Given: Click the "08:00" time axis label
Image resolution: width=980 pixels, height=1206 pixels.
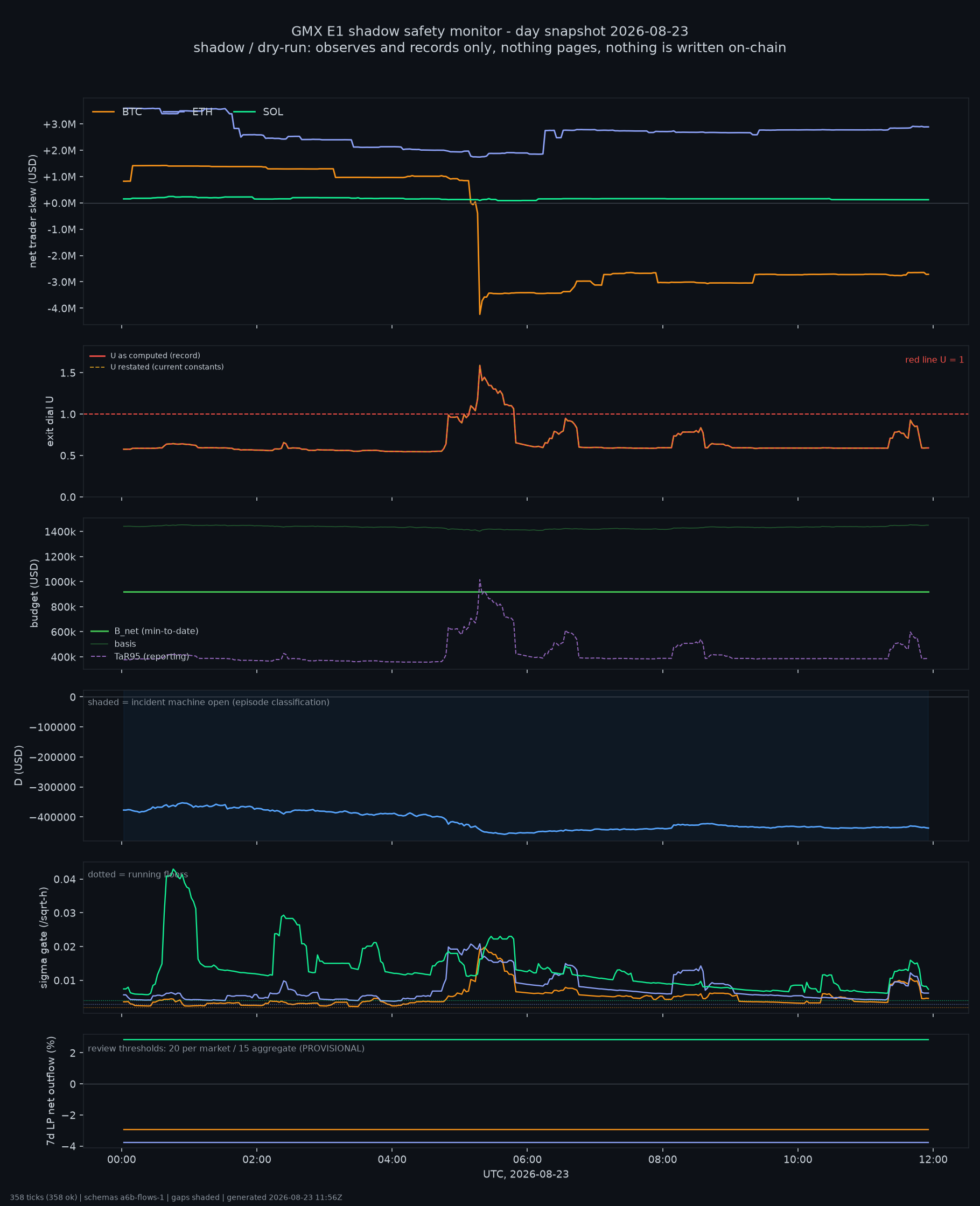Looking at the screenshot, I should click(663, 1160).
